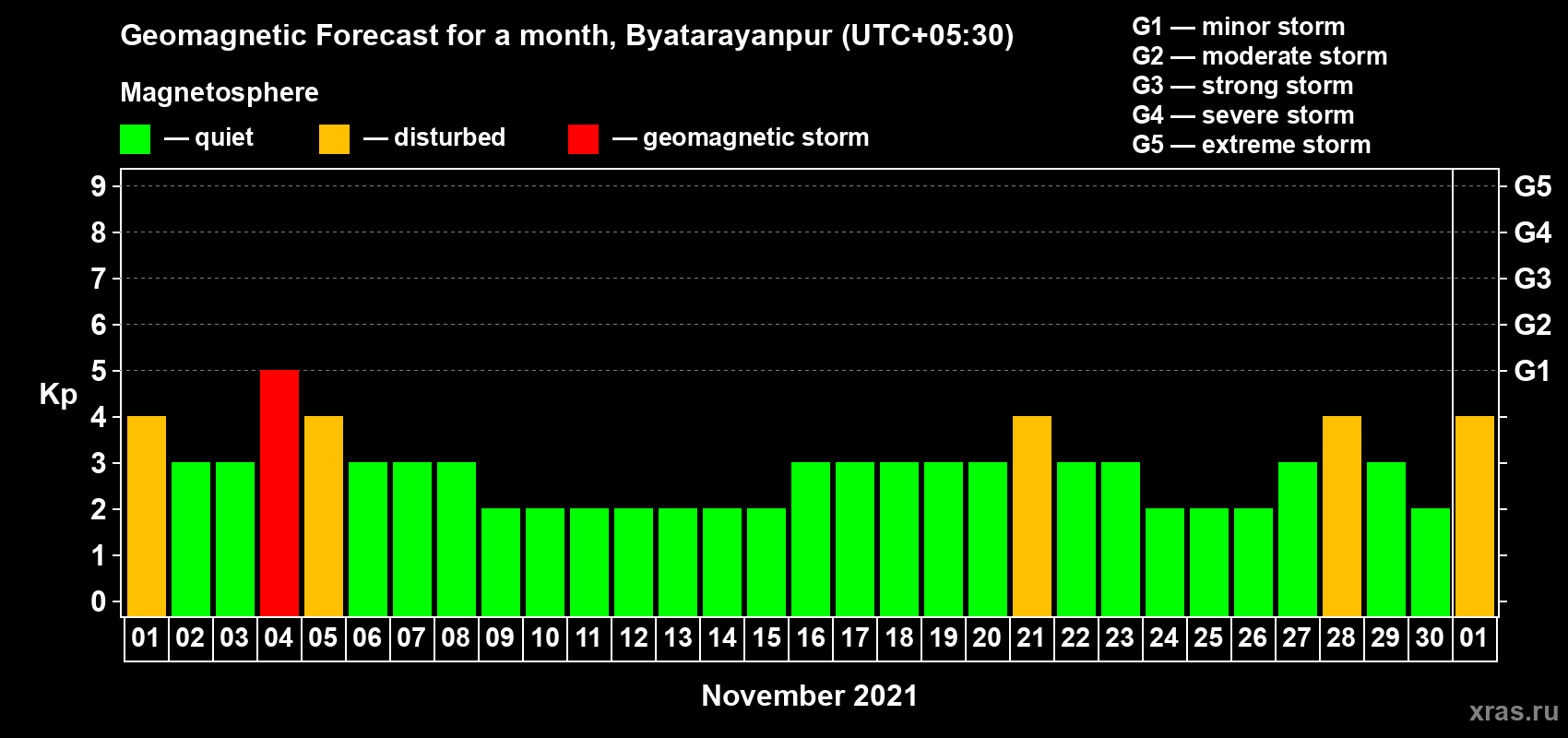The width and height of the screenshot is (1568, 738).
Task: Select the orange bar for day 05
Action: coord(324,517)
